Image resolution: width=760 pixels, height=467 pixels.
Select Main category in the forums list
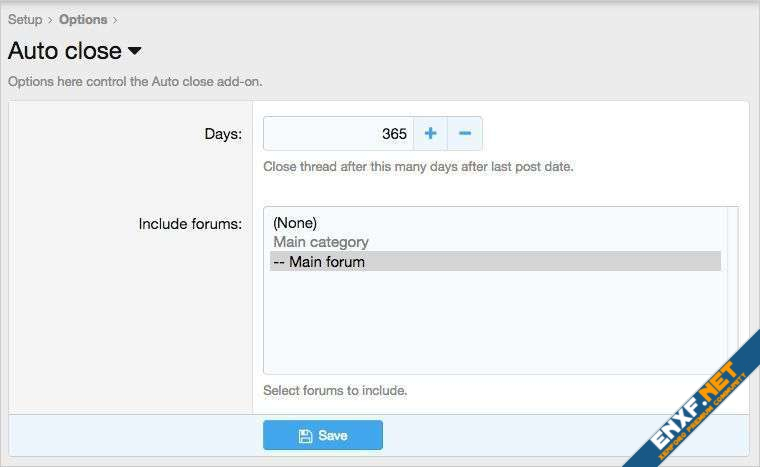click(321, 242)
